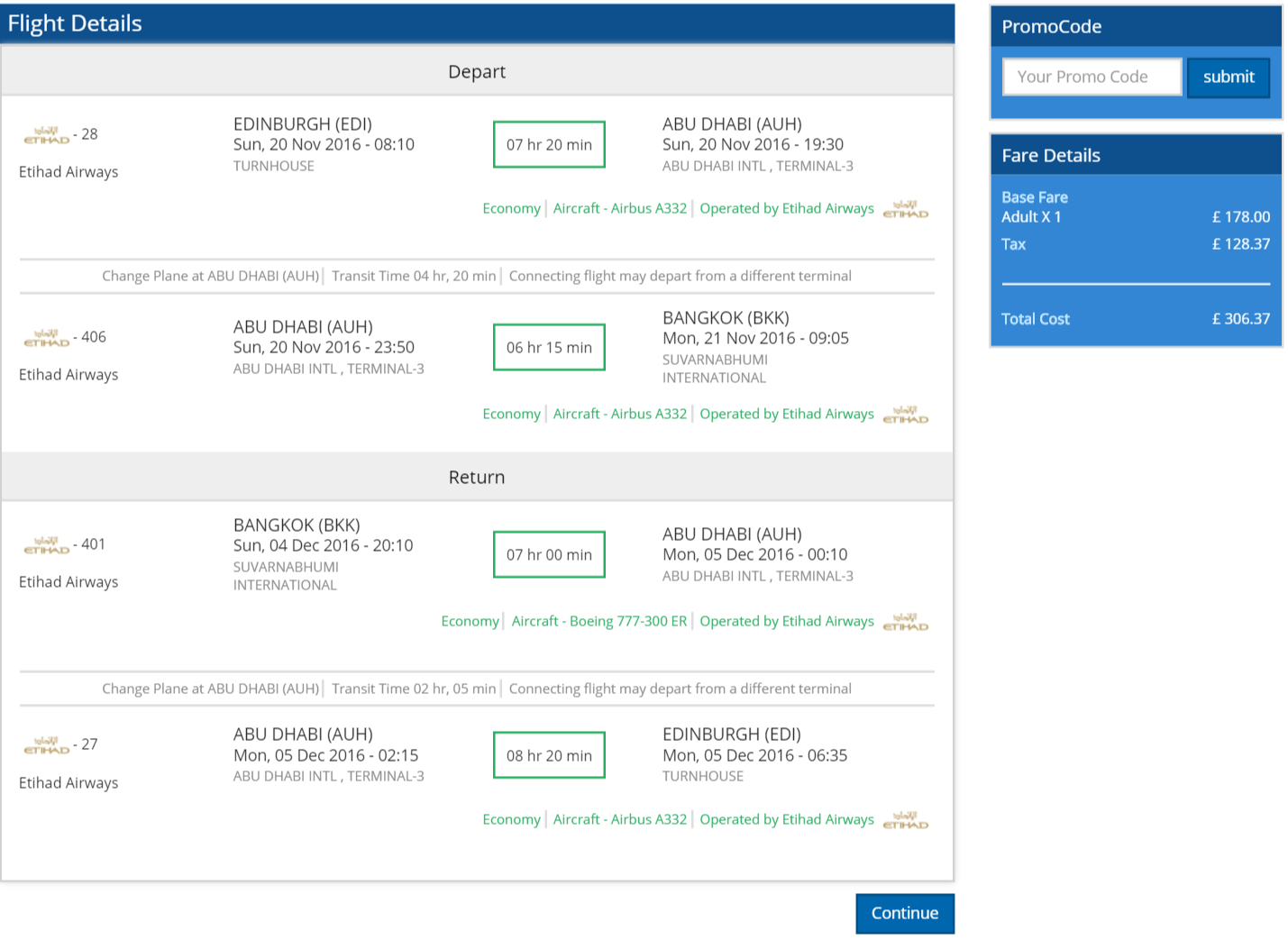Click Etihad logo after 'Operated by' on Edinburgh-Abu Dhabi leg

pyautogui.click(x=906, y=209)
